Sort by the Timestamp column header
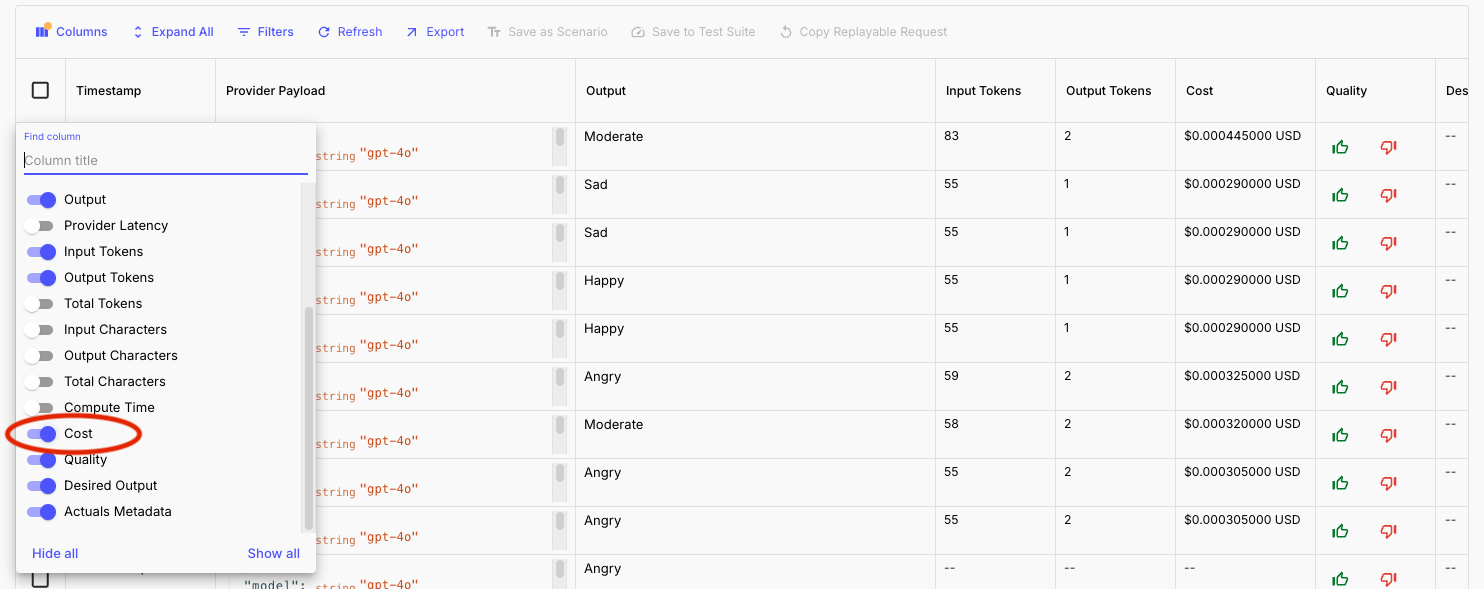Viewport: 1484px width, 589px height. click(x=108, y=91)
